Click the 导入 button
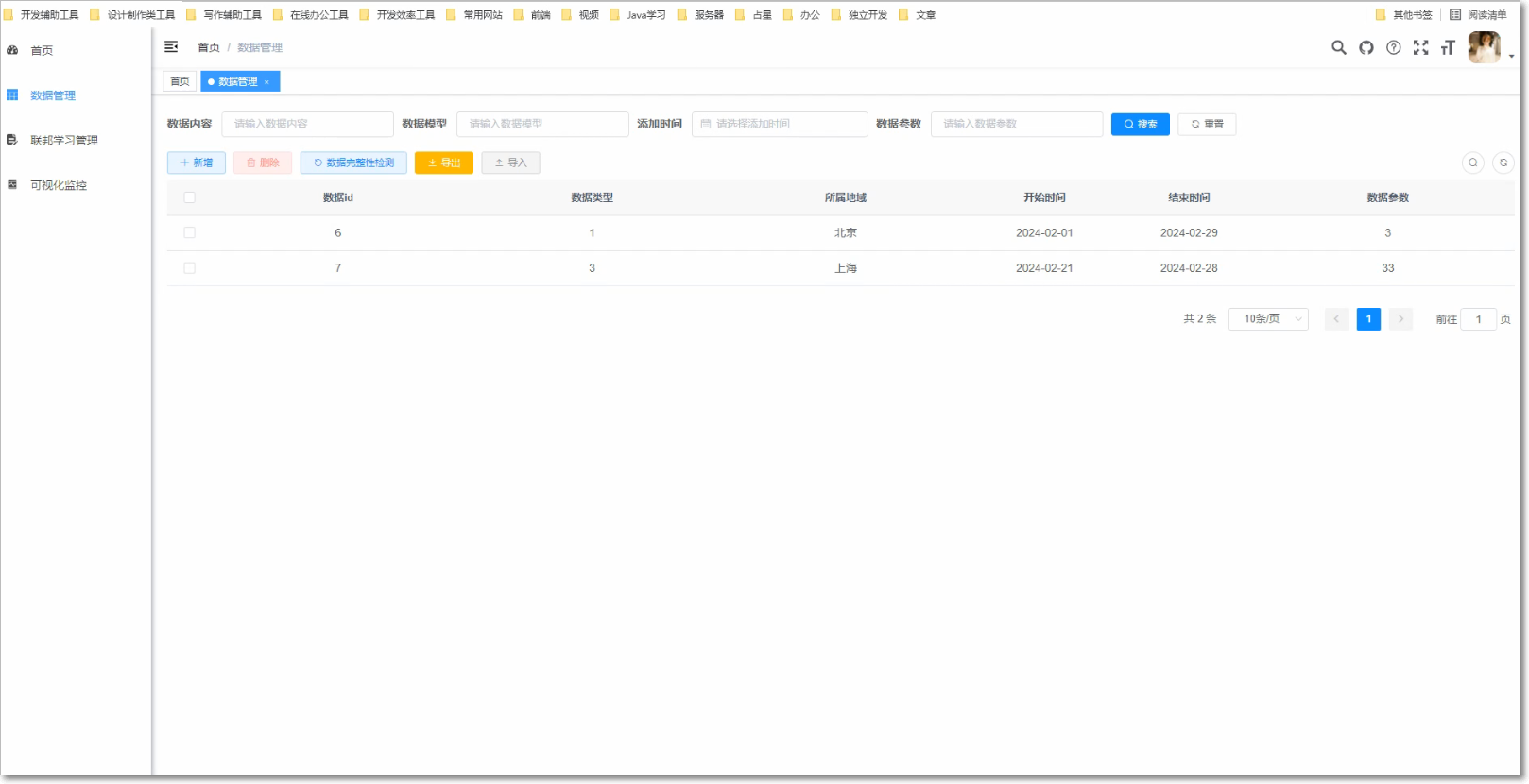The width and height of the screenshot is (1529, 784). pos(510,162)
